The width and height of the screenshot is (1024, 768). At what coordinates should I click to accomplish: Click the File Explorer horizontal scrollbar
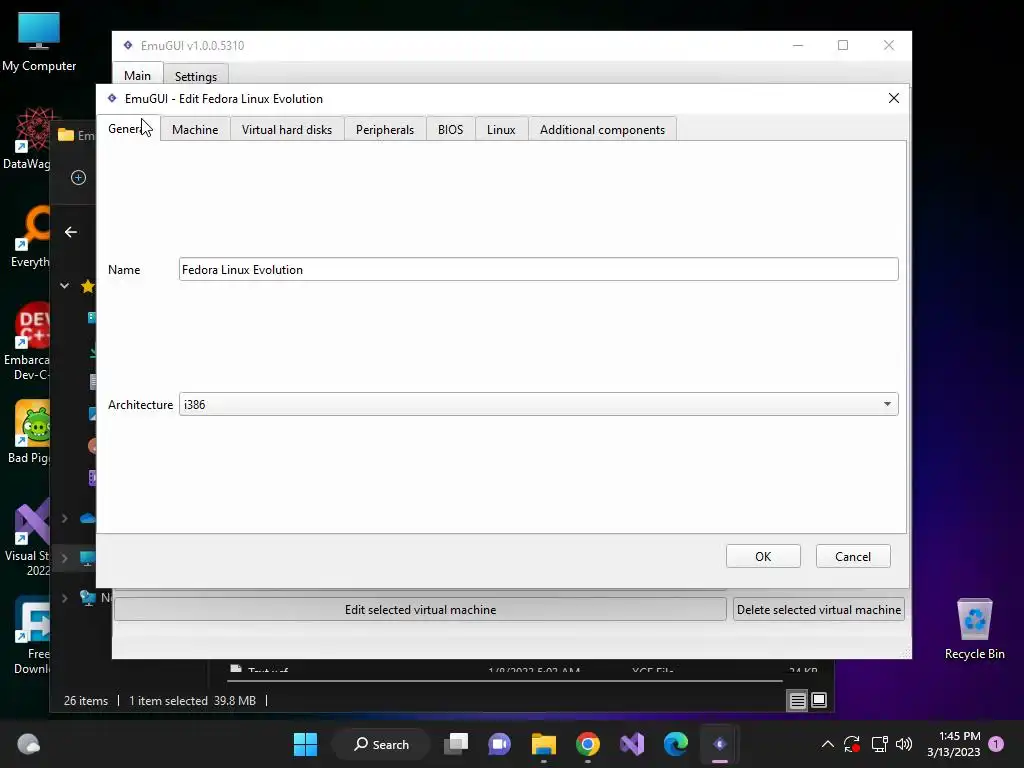504,680
